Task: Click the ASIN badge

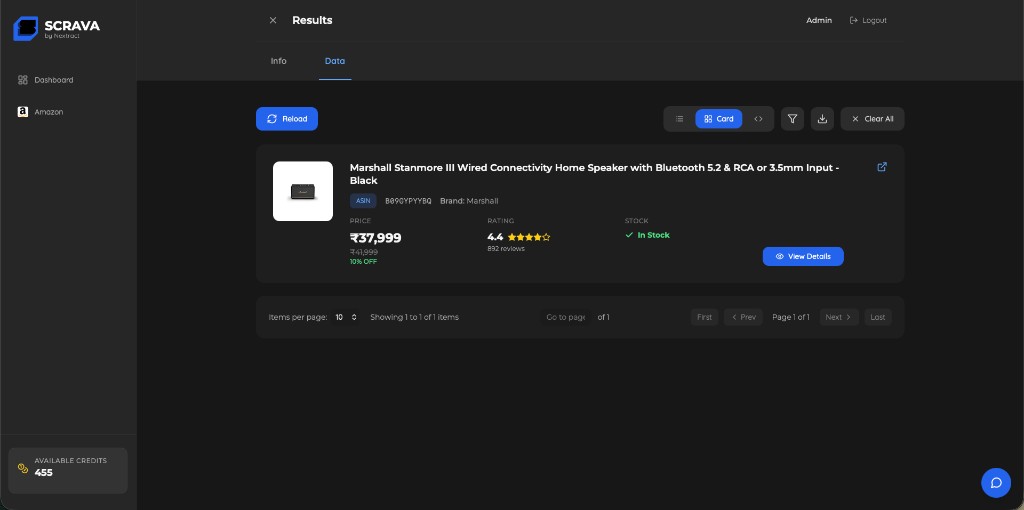Action: 363,201
